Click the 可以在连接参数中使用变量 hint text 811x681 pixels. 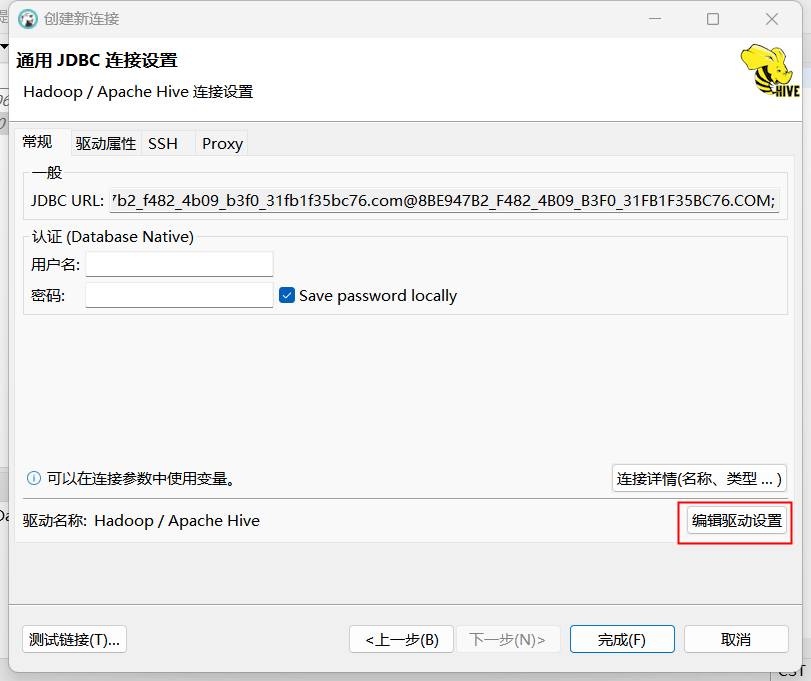click(141, 478)
